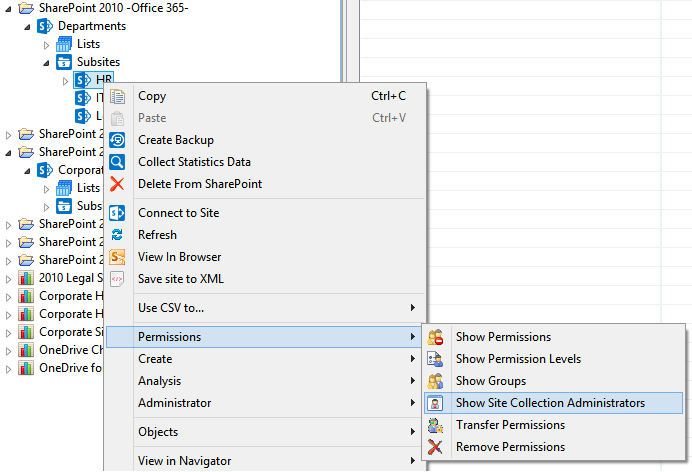
Task: Expand the OneDrive Ch tree node
Action: tap(8, 351)
